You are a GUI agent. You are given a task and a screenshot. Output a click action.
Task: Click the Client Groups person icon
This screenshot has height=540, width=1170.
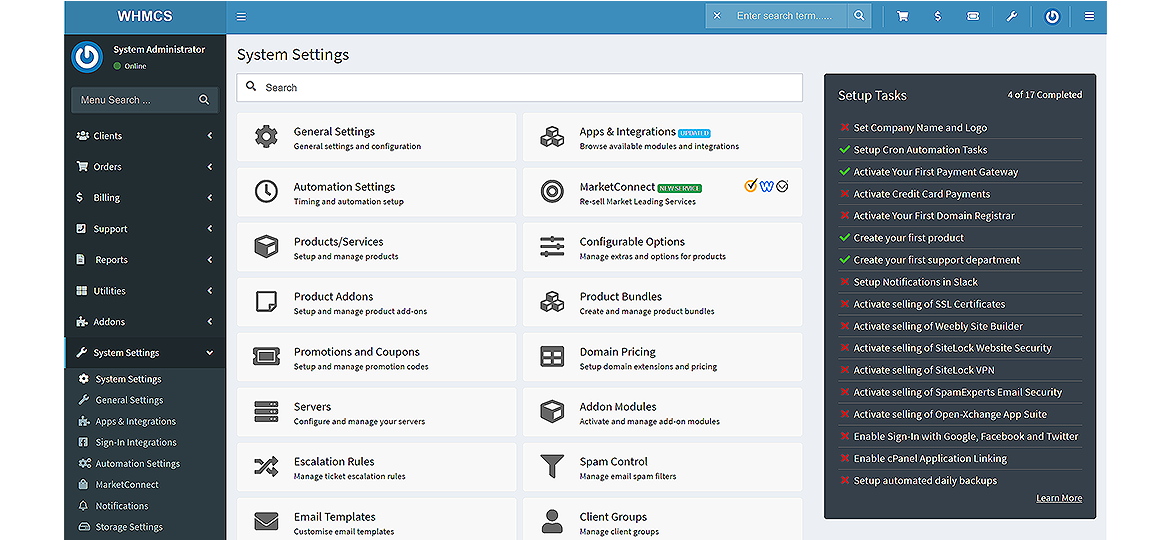click(552, 521)
